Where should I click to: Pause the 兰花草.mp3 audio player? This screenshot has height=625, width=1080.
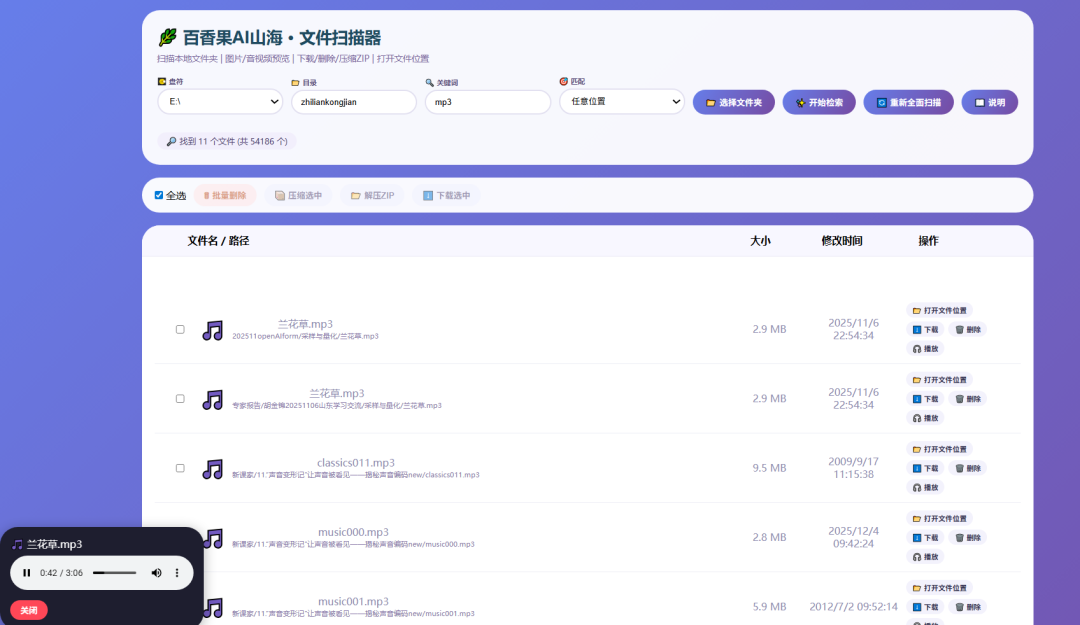[x=26, y=573]
